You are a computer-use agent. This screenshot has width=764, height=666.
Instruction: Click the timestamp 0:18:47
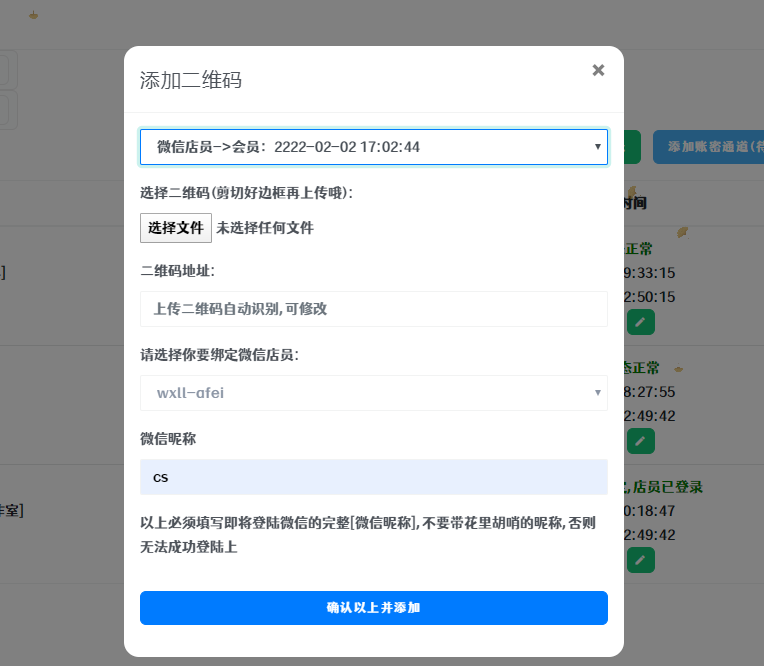tap(649, 511)
